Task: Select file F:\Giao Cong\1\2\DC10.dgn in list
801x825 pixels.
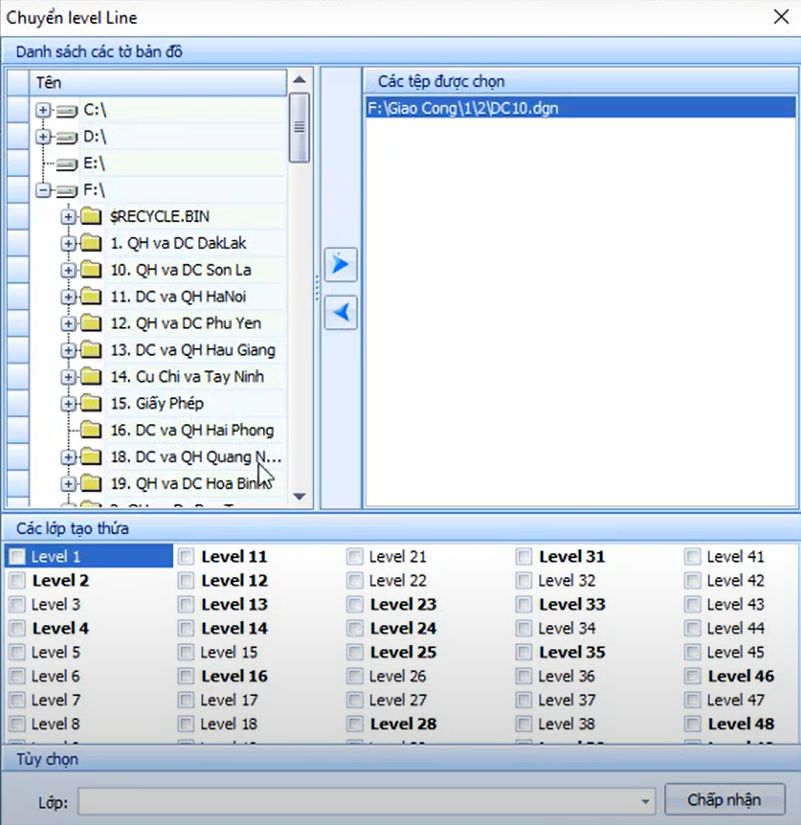Action: tap(463, 108)
